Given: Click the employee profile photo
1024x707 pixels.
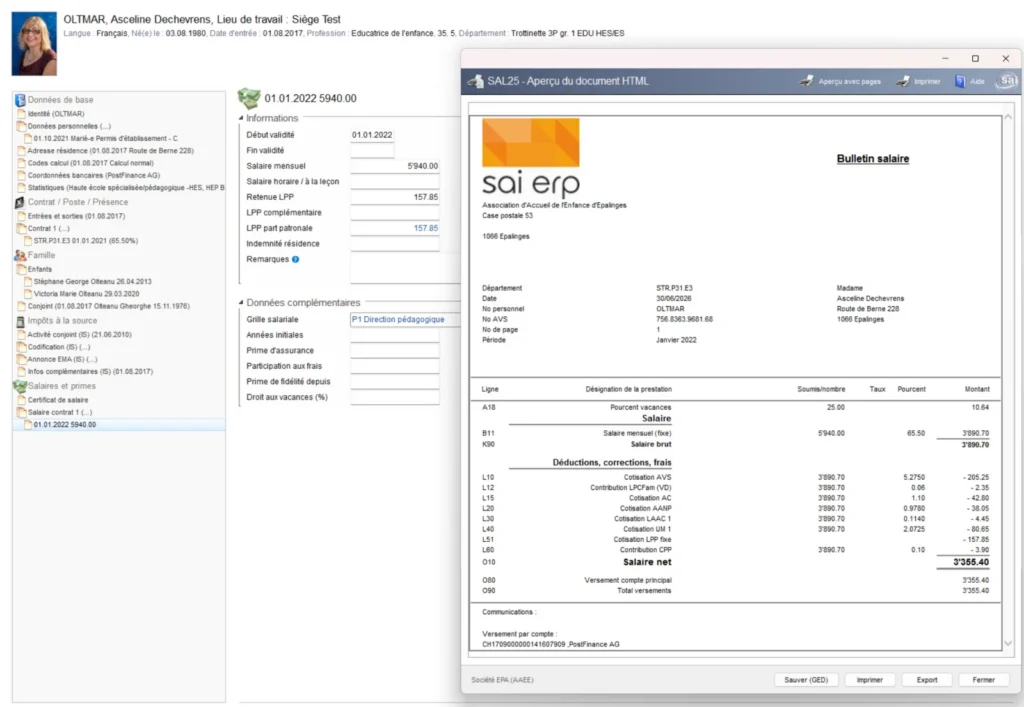Looking at the screenshot, I should coord(34,44).
